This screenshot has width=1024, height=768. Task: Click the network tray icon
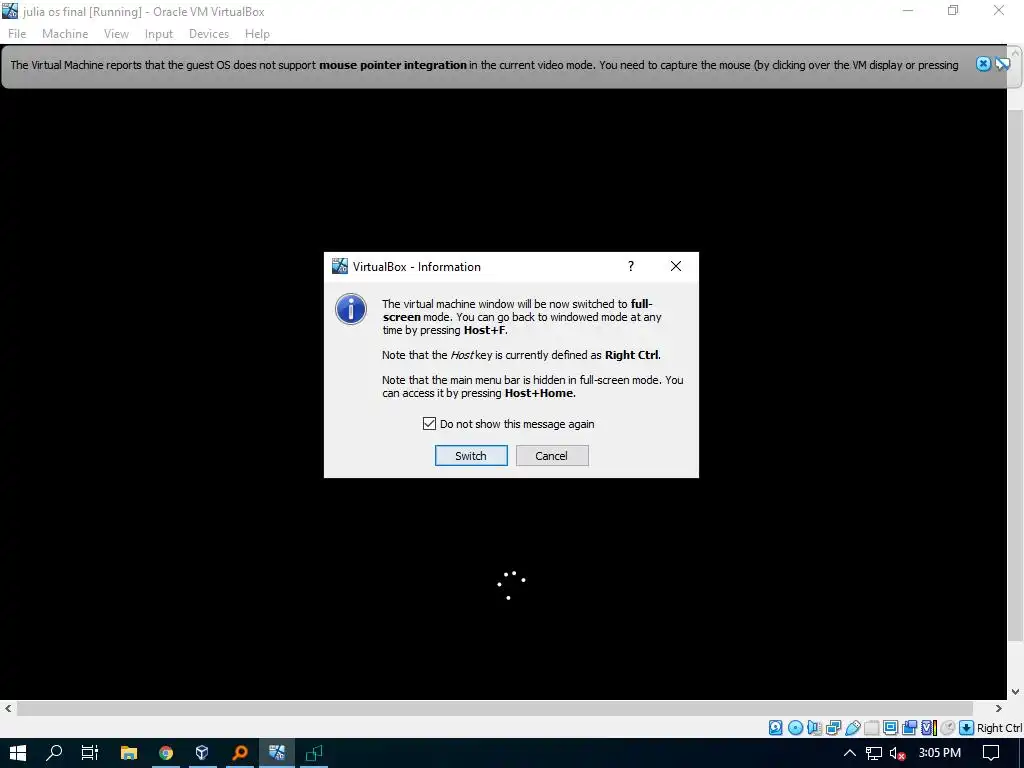(874, 753)
